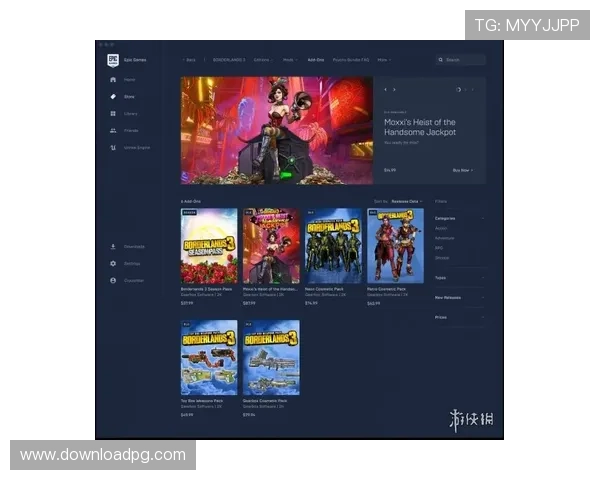The height and width of the screenshot is (480, 600).
Task: Select the Store tag icon in sidebar
Action: pos(113,97)
